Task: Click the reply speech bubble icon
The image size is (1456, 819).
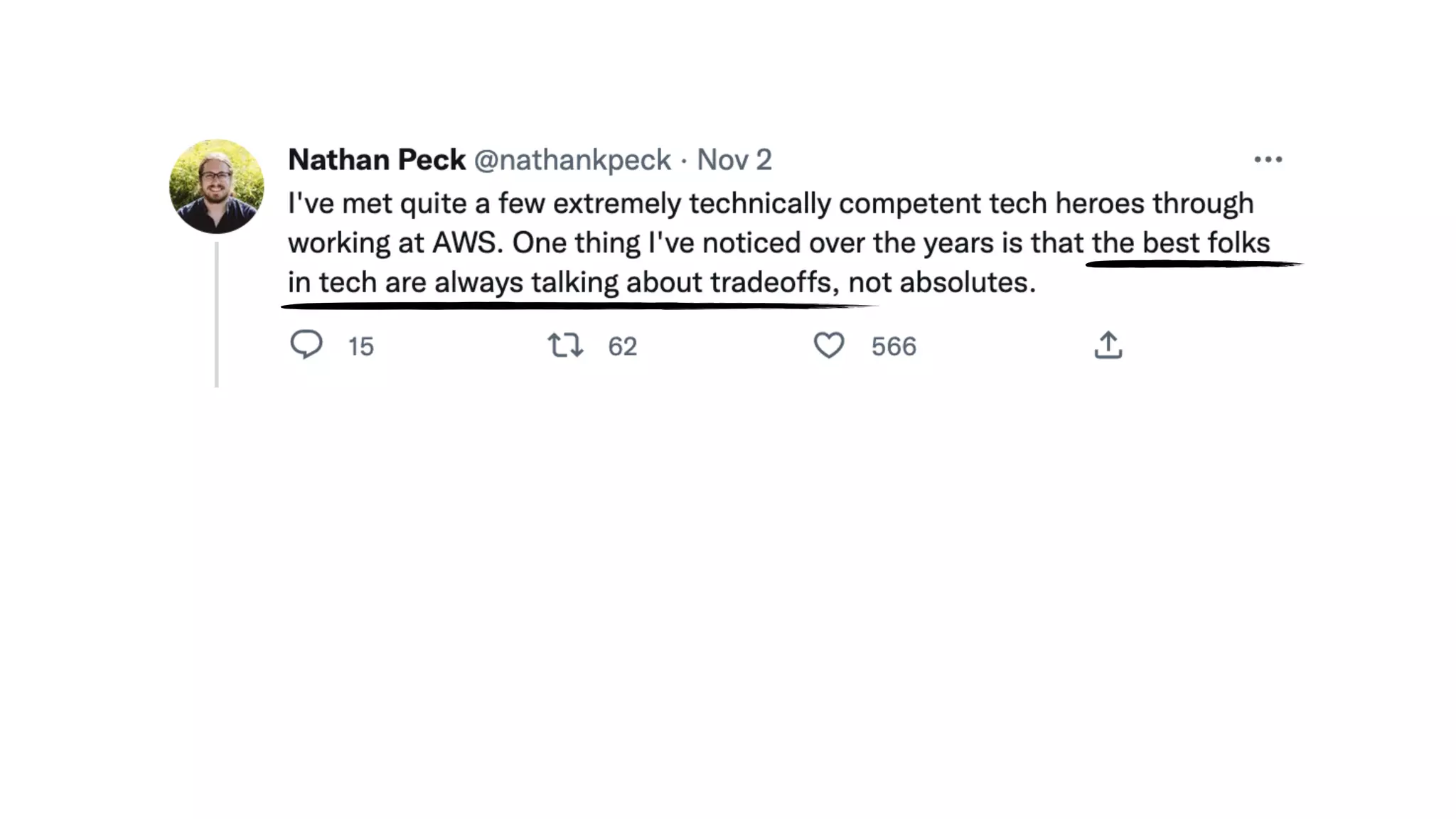Action: pyautogui.click(x=306, y=346)
